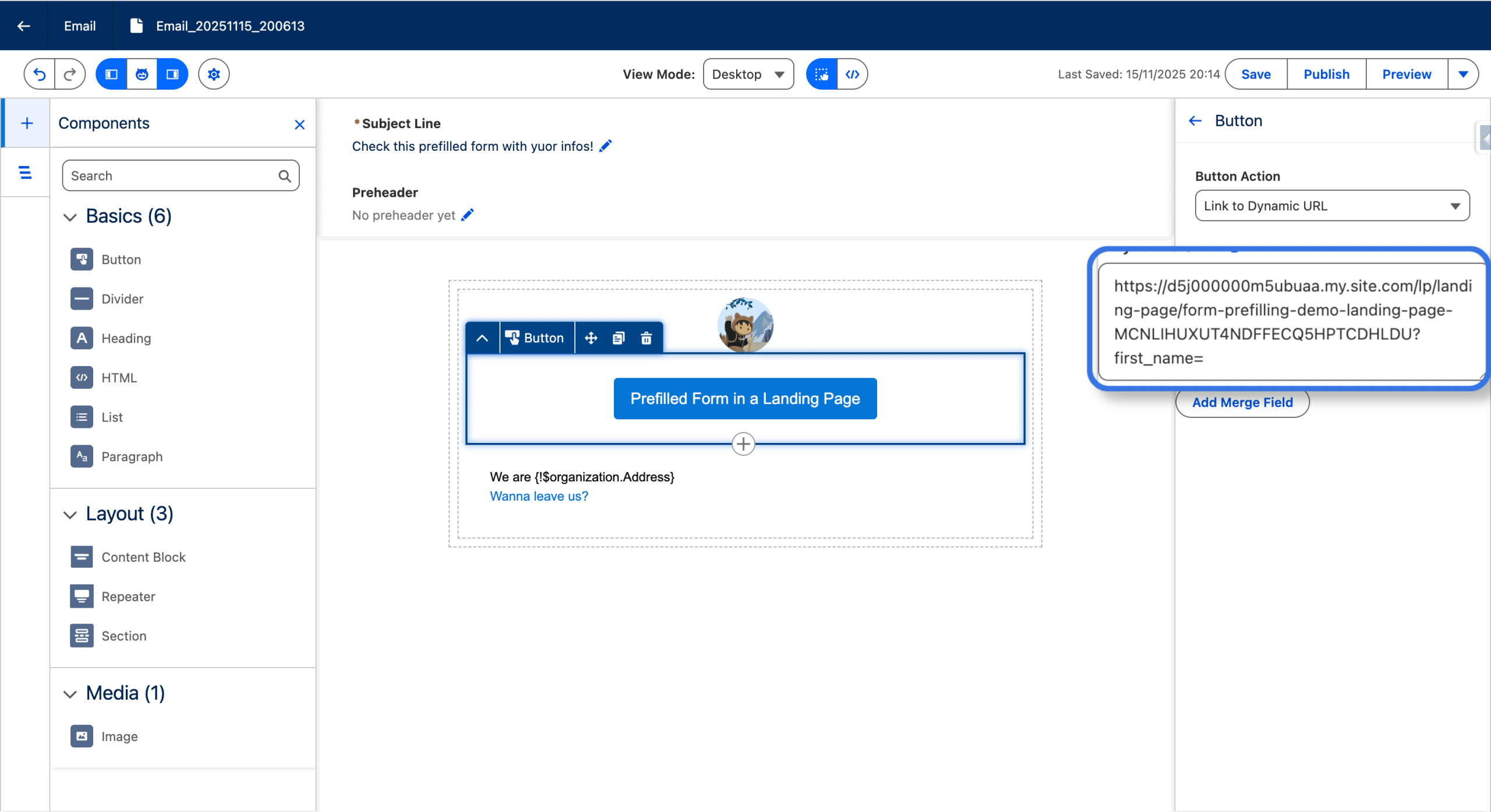Screen dimensions: 1491x812
Task: Open the structure list tab
Action: coord(25,172)
